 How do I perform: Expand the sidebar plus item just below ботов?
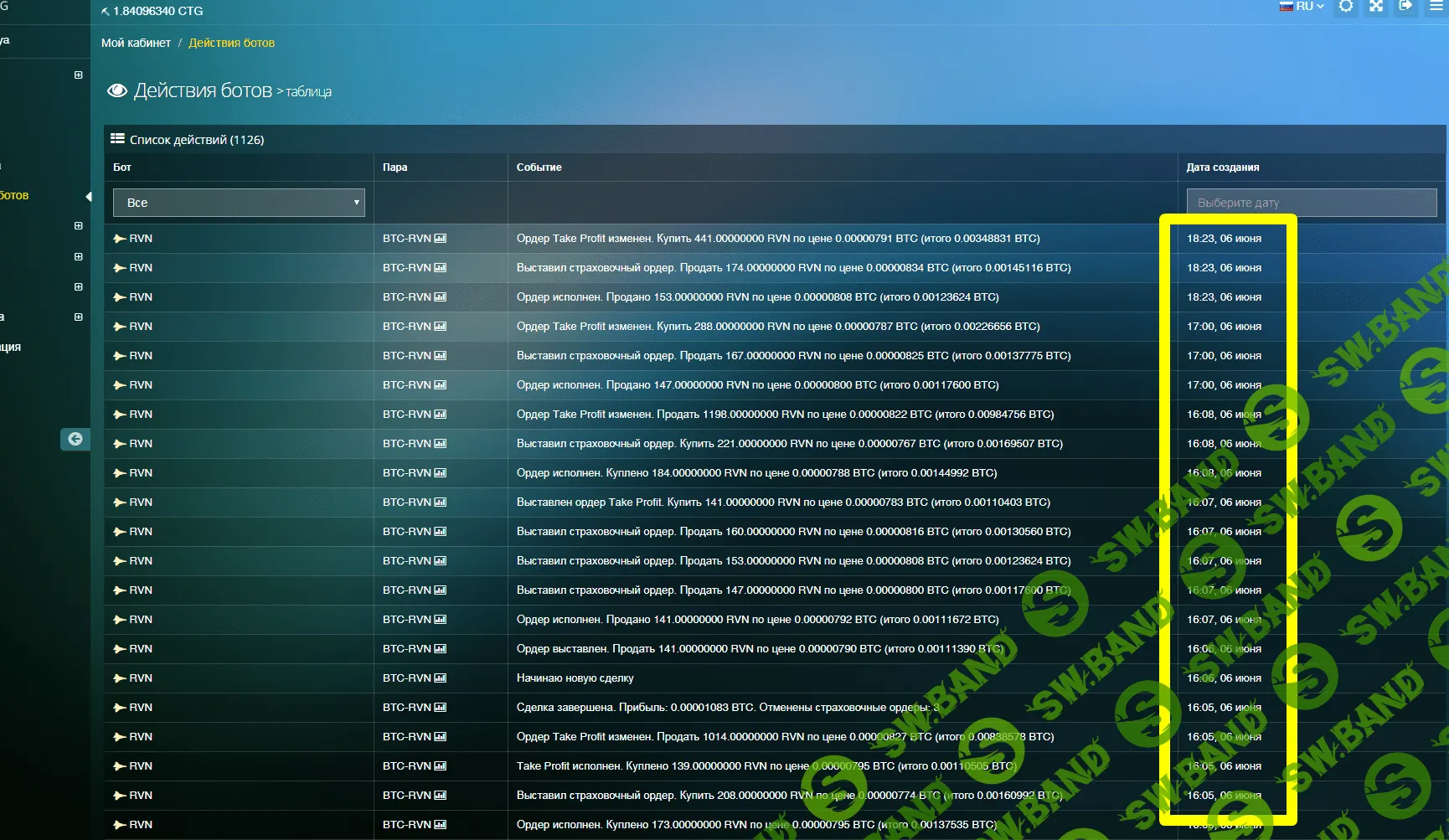tap(78, 226)
